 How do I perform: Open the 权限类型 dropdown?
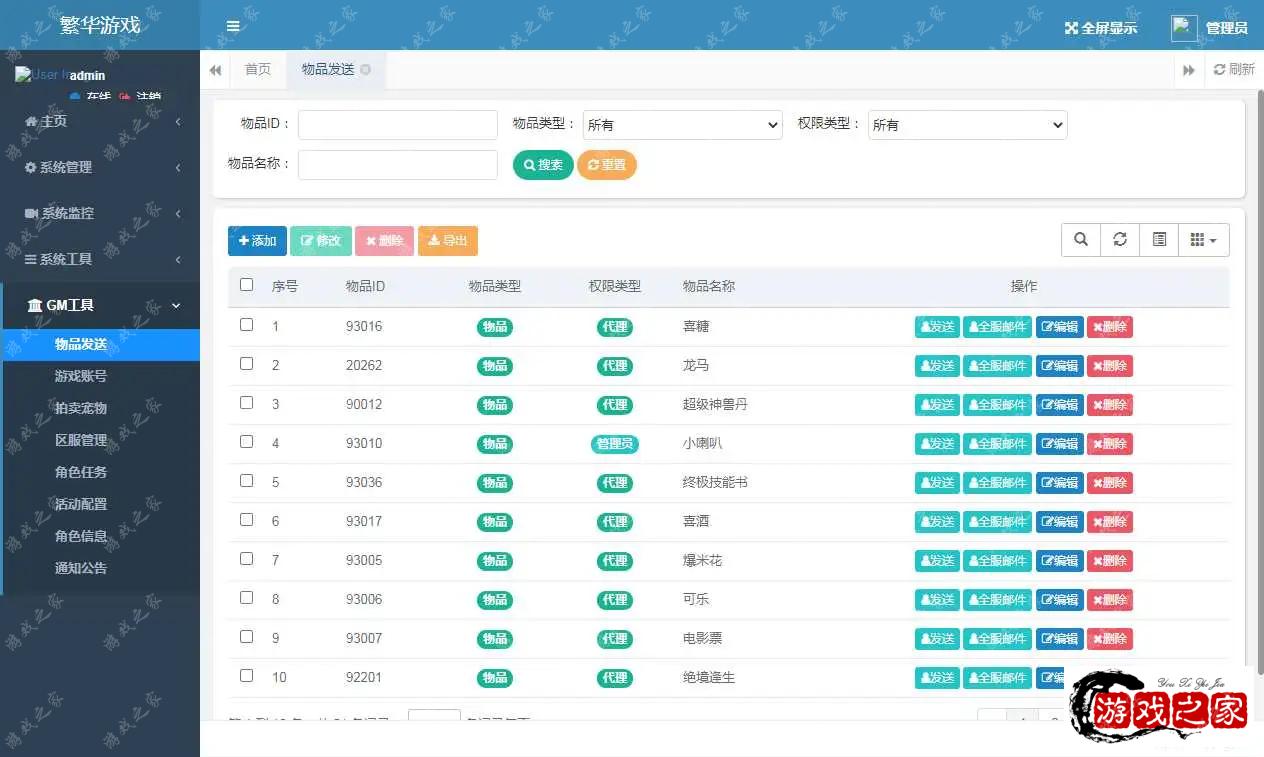click(x=967, y=125)
